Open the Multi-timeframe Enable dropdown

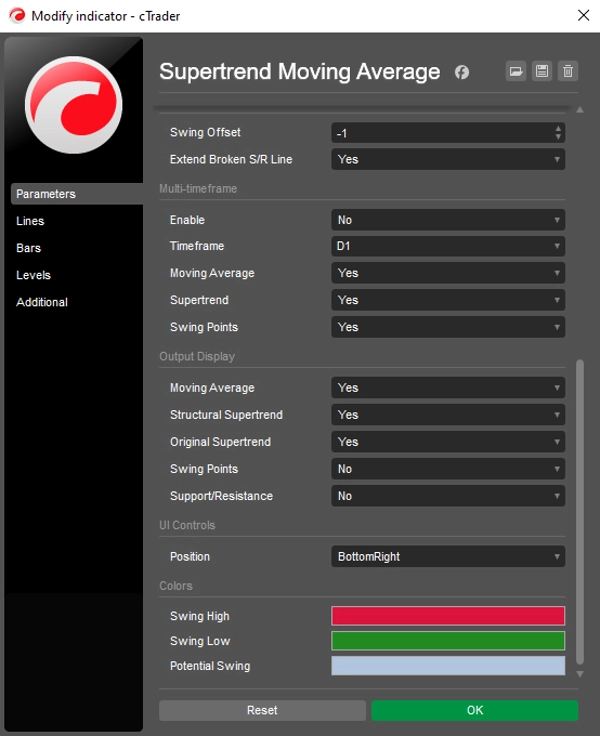pyautogui.click(x=448, y=220)
